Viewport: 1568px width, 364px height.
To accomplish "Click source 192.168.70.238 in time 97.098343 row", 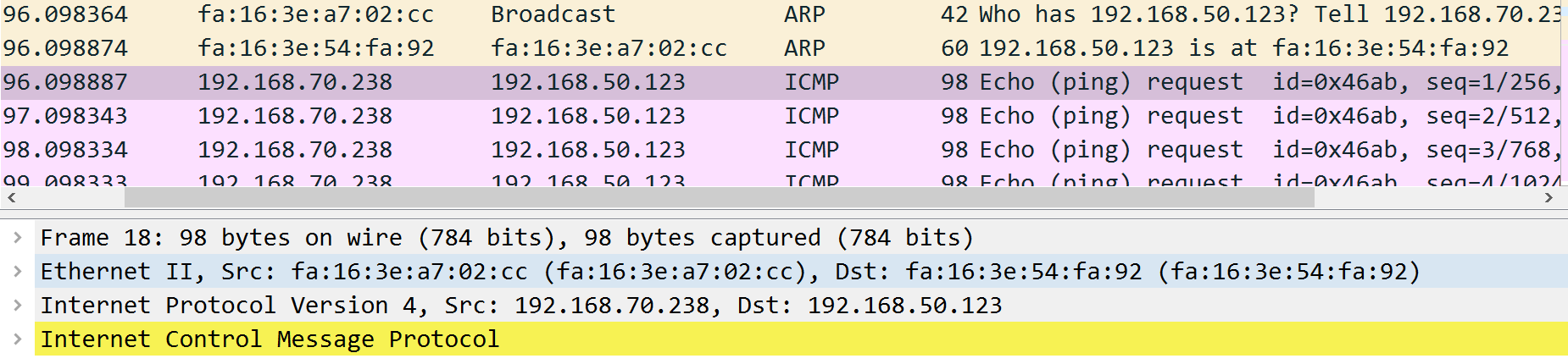I will (x=295, y=117).
